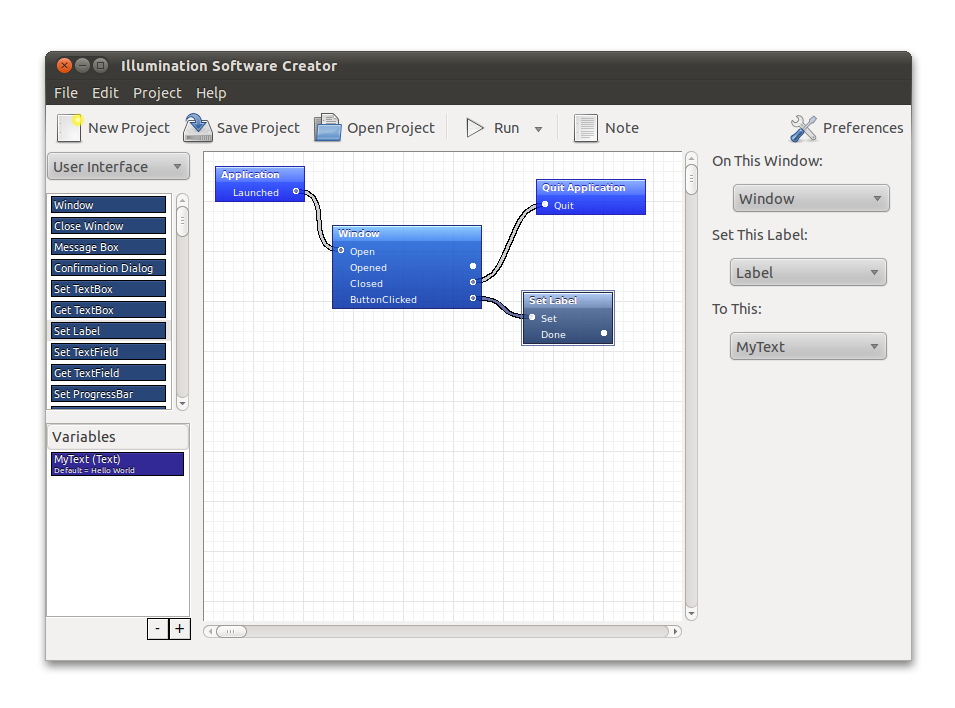Screen dimensions: 955x708
Task: Close the Illumination Software Creator window
Action: click(64, 65)
